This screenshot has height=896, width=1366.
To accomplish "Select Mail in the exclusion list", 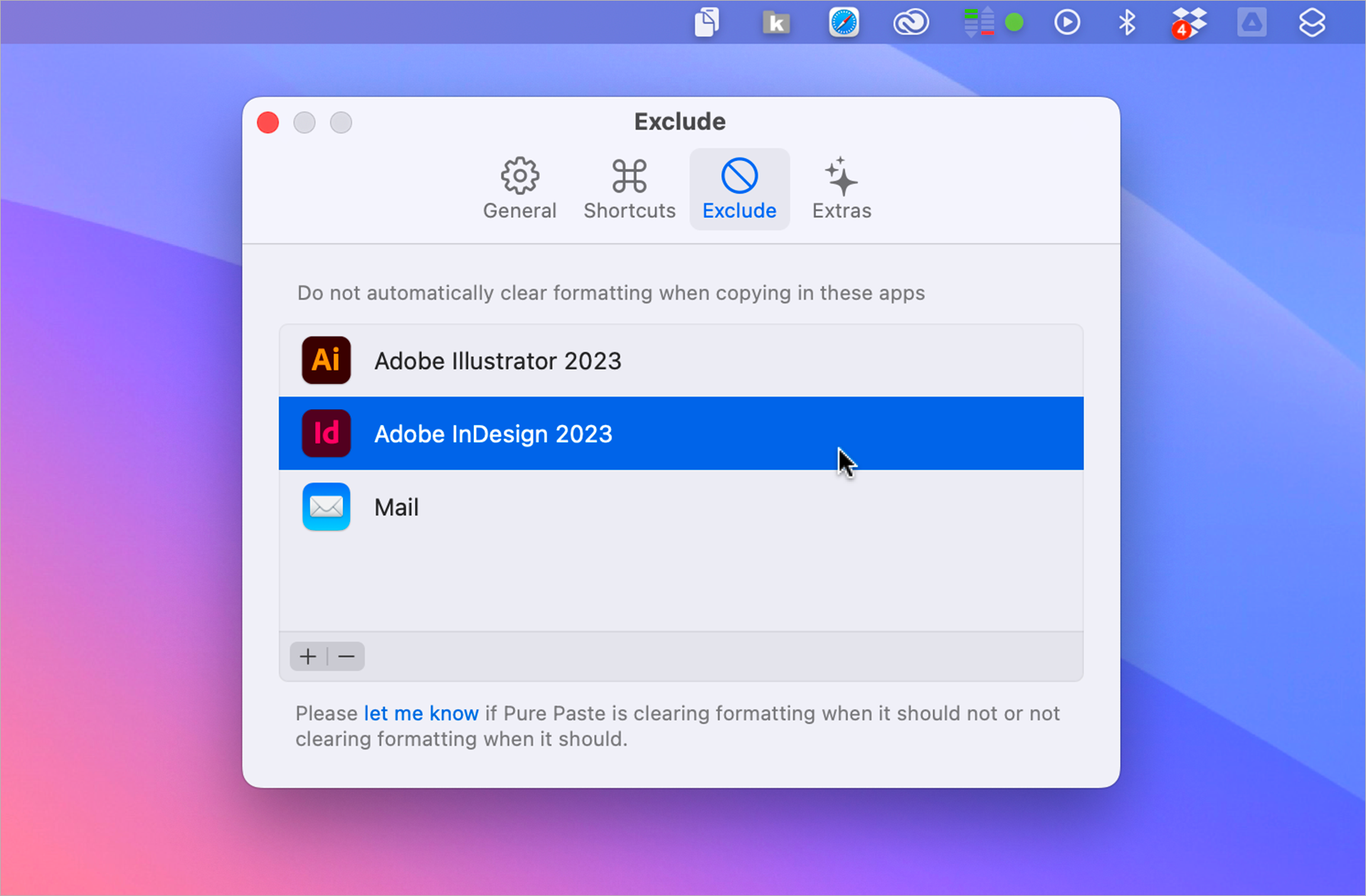I will 396,507.
